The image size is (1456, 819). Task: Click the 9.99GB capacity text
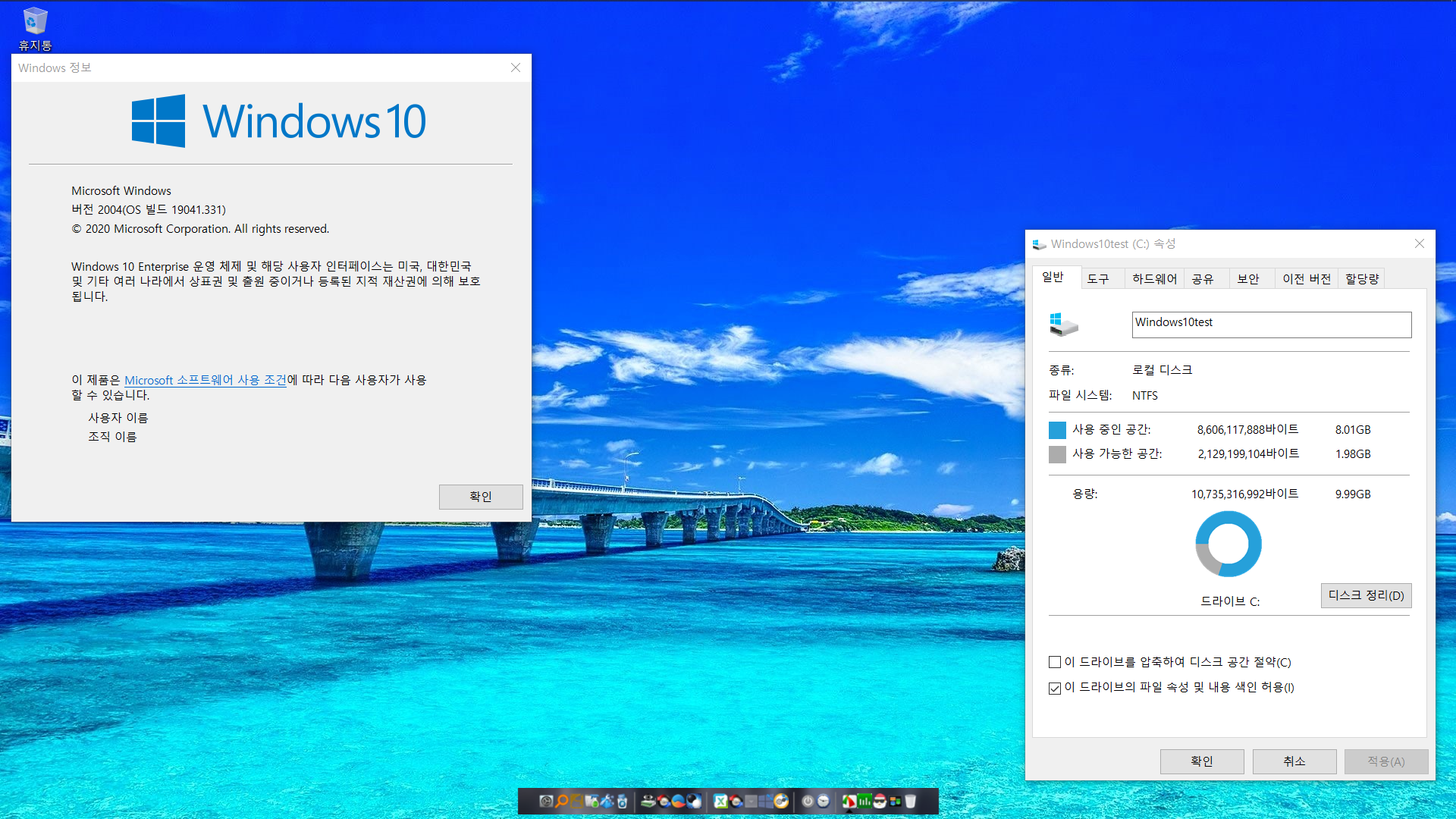point(1353,494)
